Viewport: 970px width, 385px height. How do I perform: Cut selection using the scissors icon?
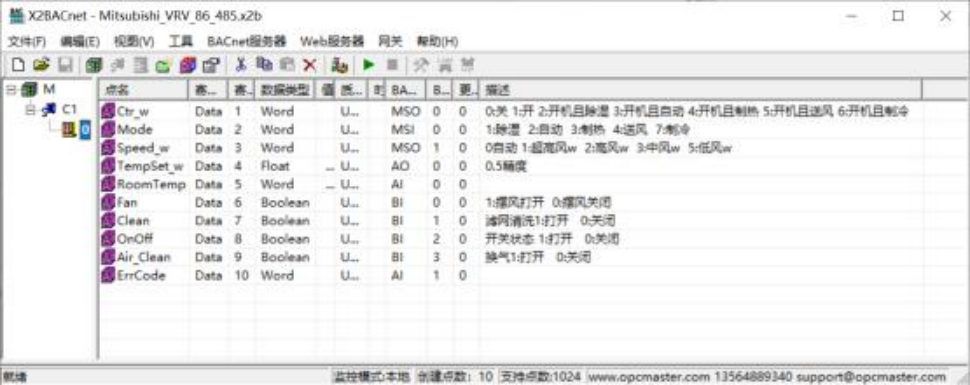click(241, 65)
